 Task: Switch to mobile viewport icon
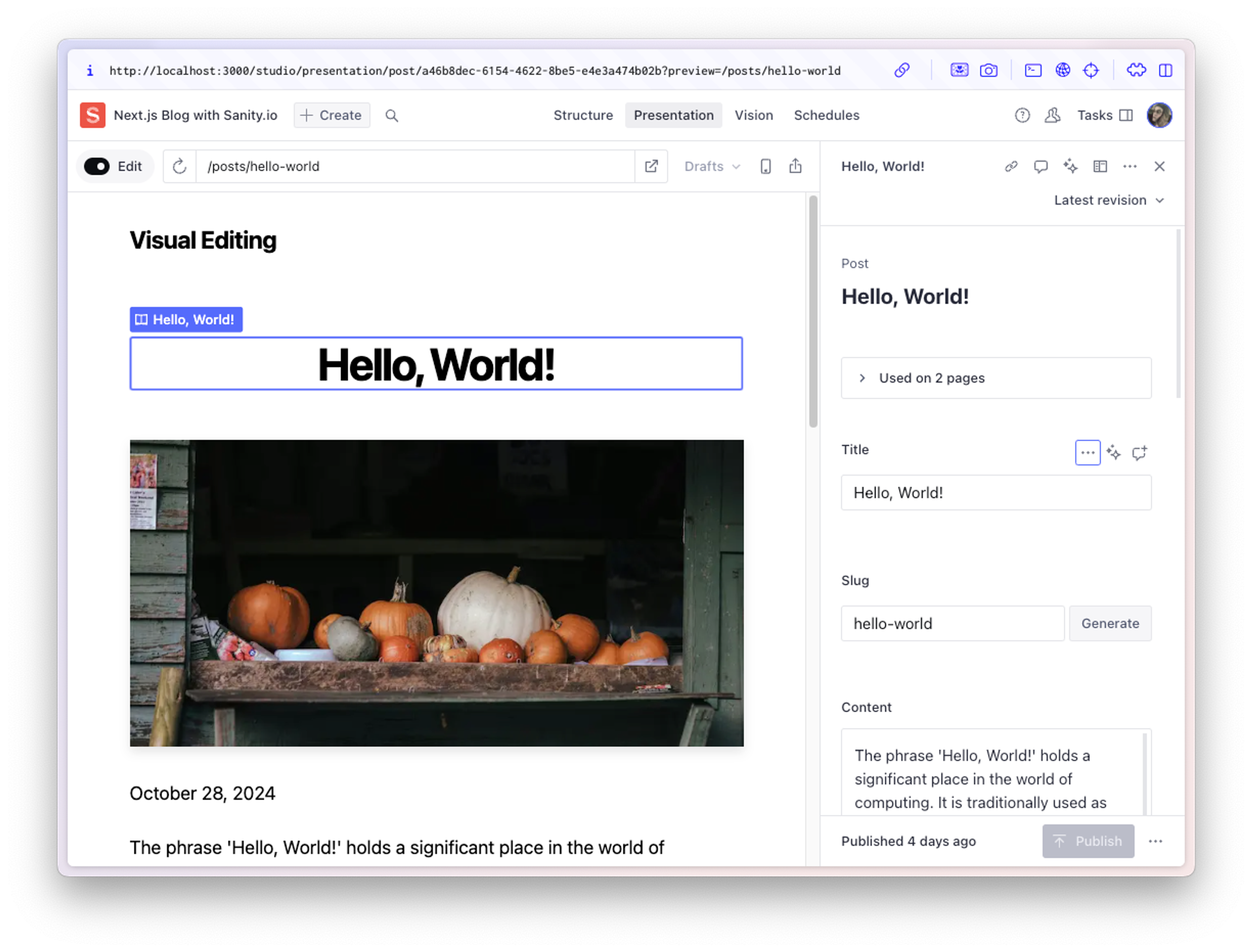[765, 166]
